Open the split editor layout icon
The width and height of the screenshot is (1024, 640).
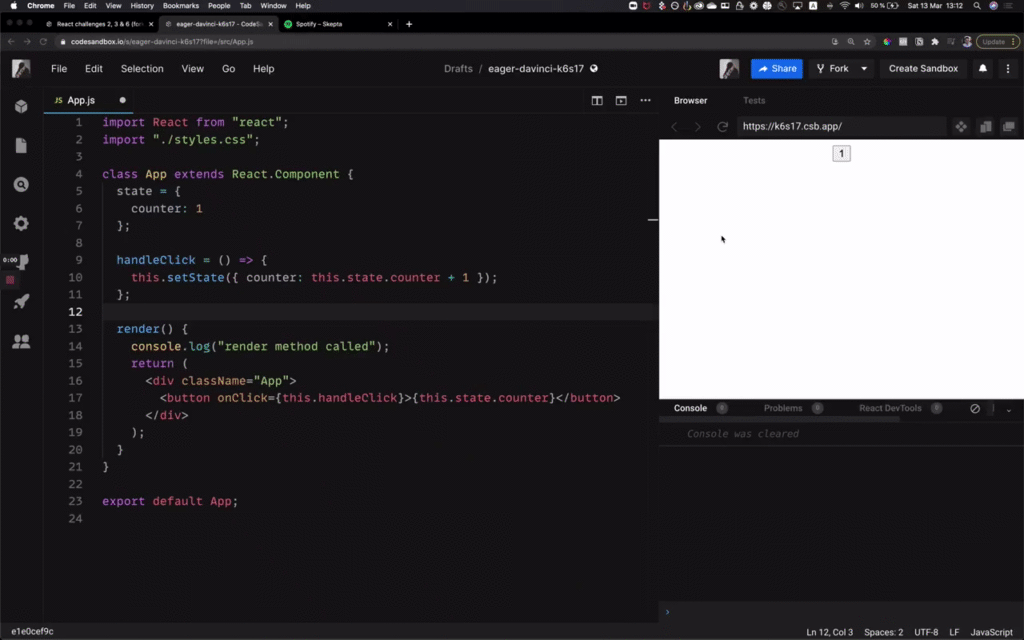(x=597, y=101)
